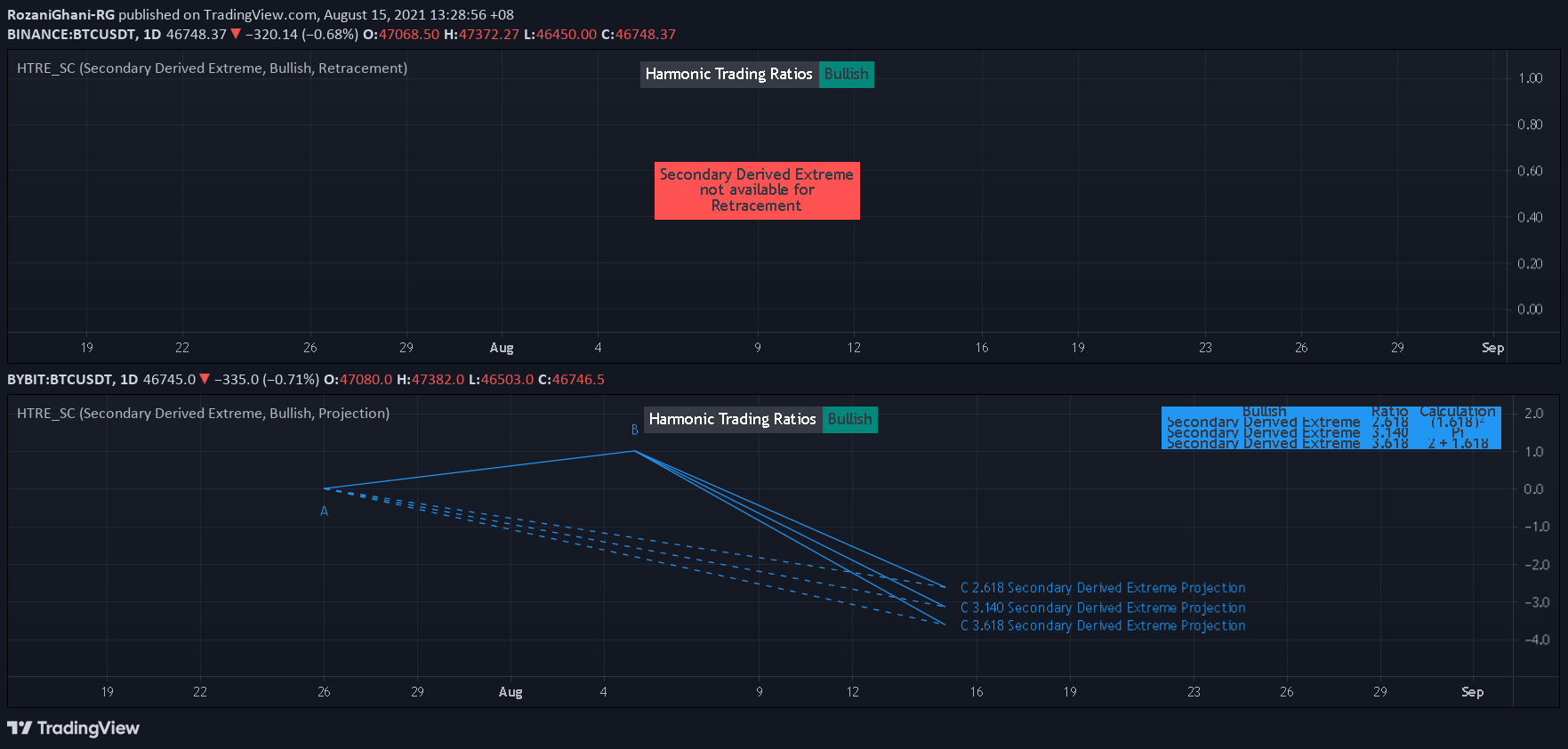
Task: Select the green Bullish tag in the Projection pane
Action: tap(850, 420)
